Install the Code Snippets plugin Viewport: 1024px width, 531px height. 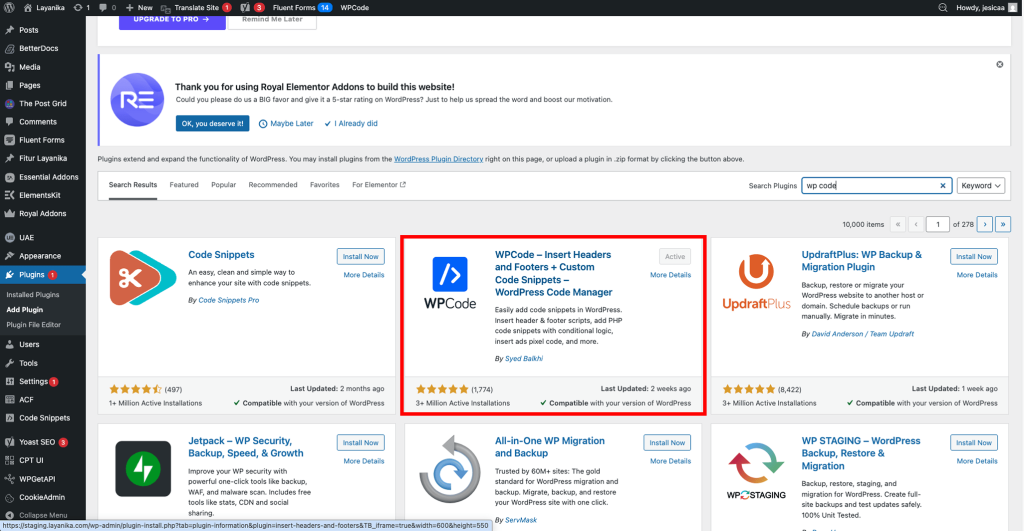tap(360, 257)
